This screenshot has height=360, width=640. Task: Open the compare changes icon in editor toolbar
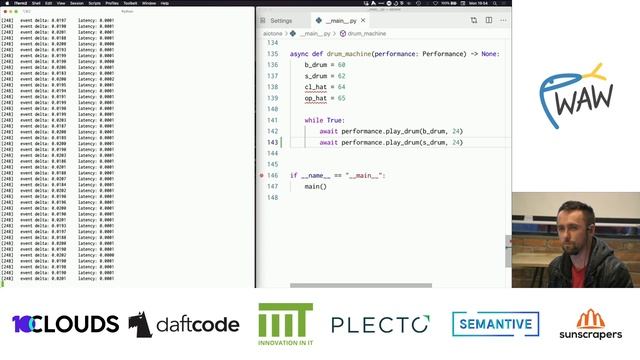pos(474,20)
